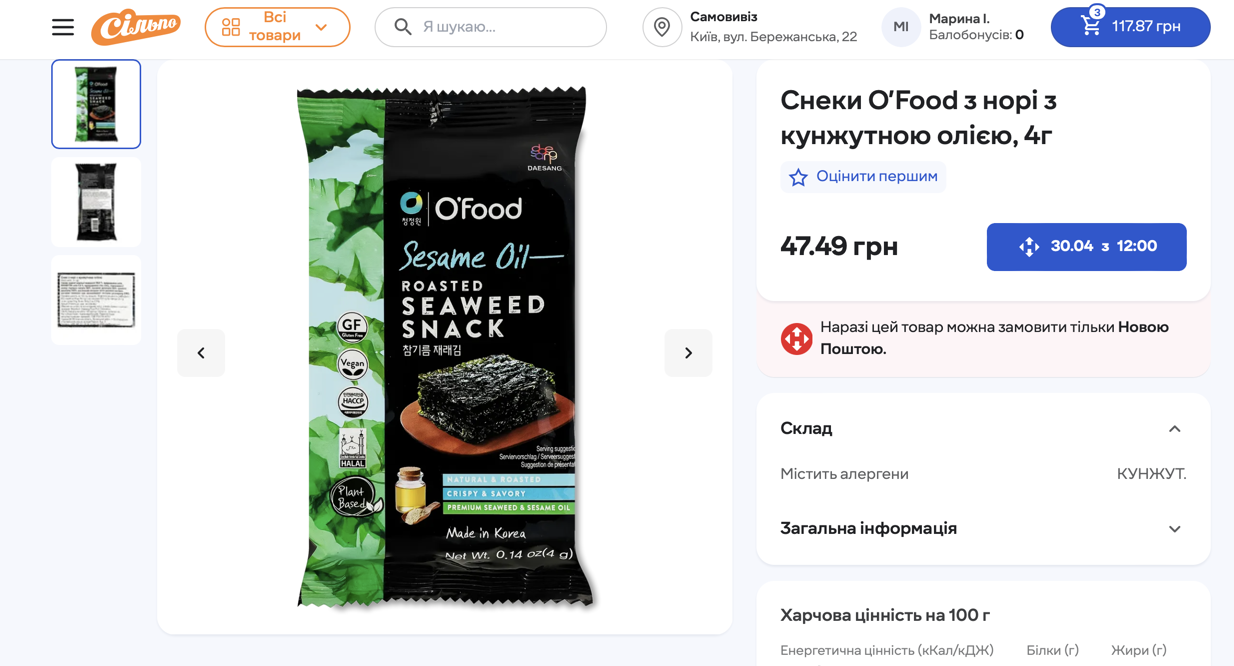Click the Оцінити першим link
This screenshot has height=666, width=1234.
point(877,176)
